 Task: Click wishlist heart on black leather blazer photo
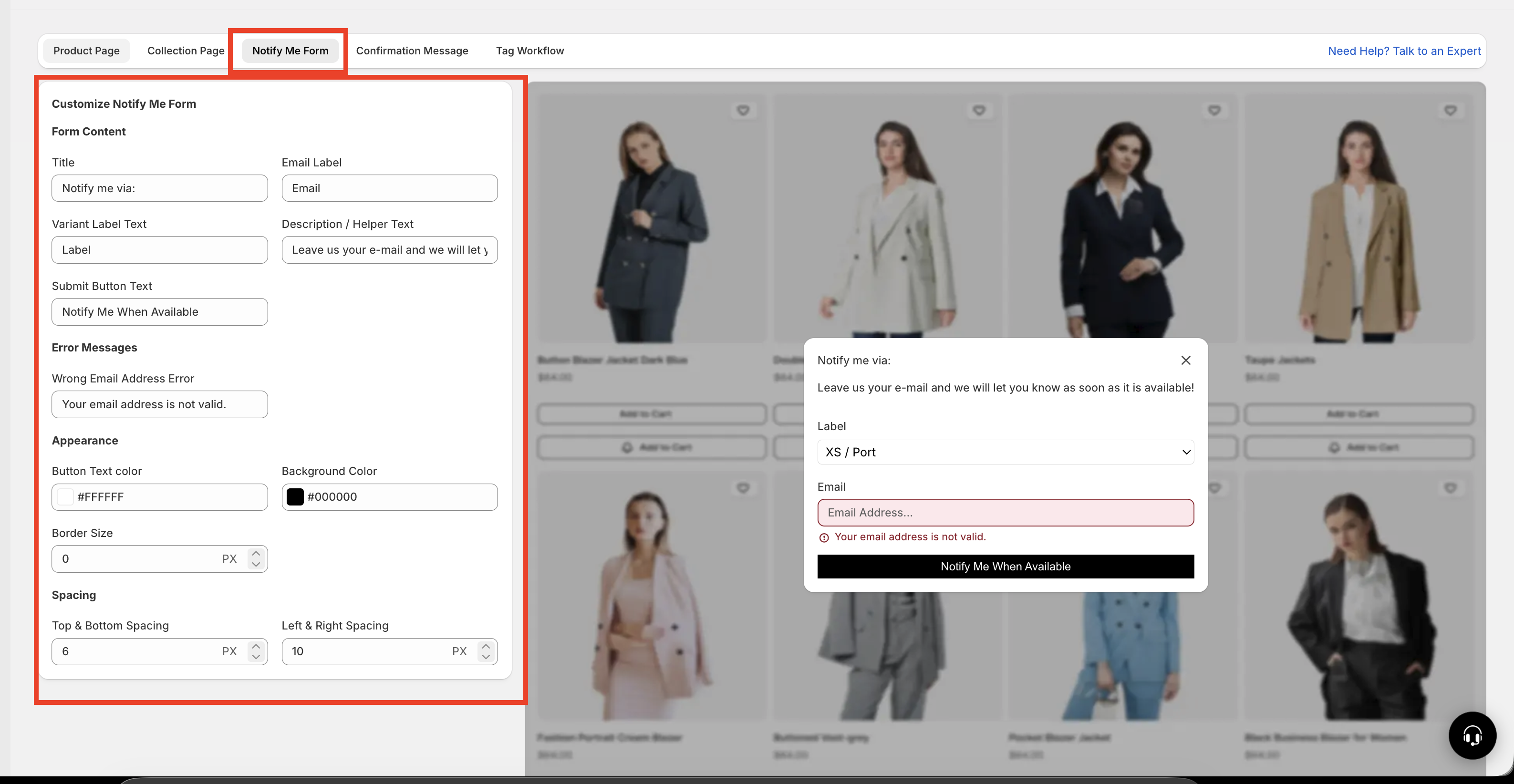(x=1451, y=488)
